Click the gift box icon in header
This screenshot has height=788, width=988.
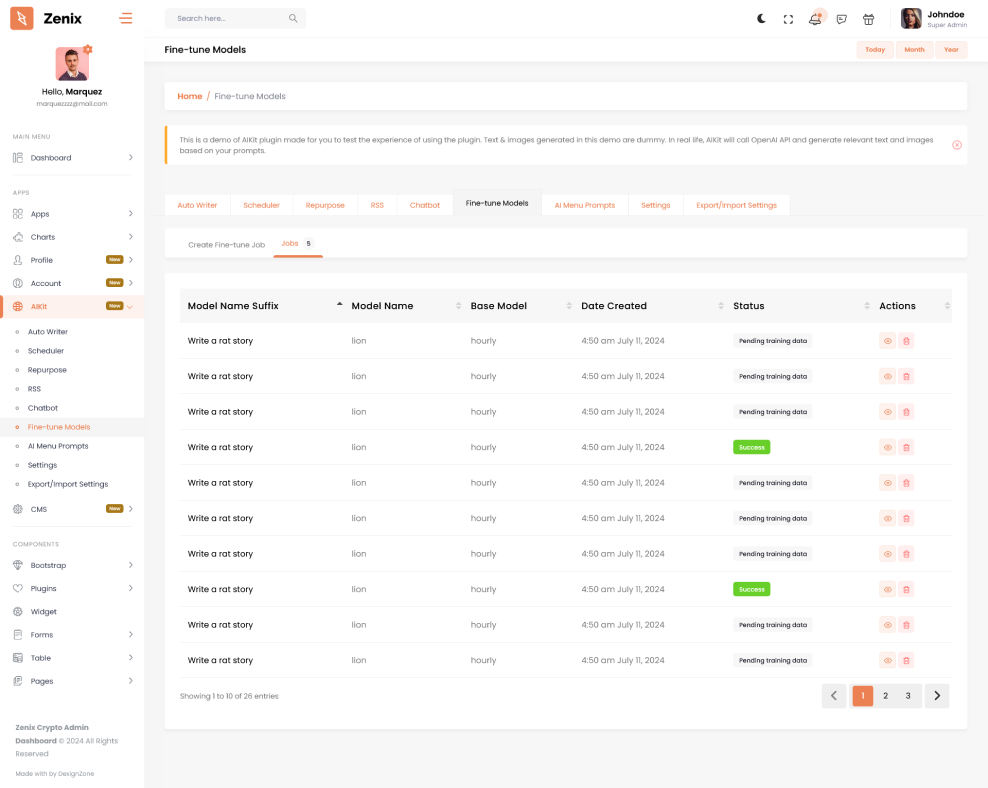[x=868, y=19]
